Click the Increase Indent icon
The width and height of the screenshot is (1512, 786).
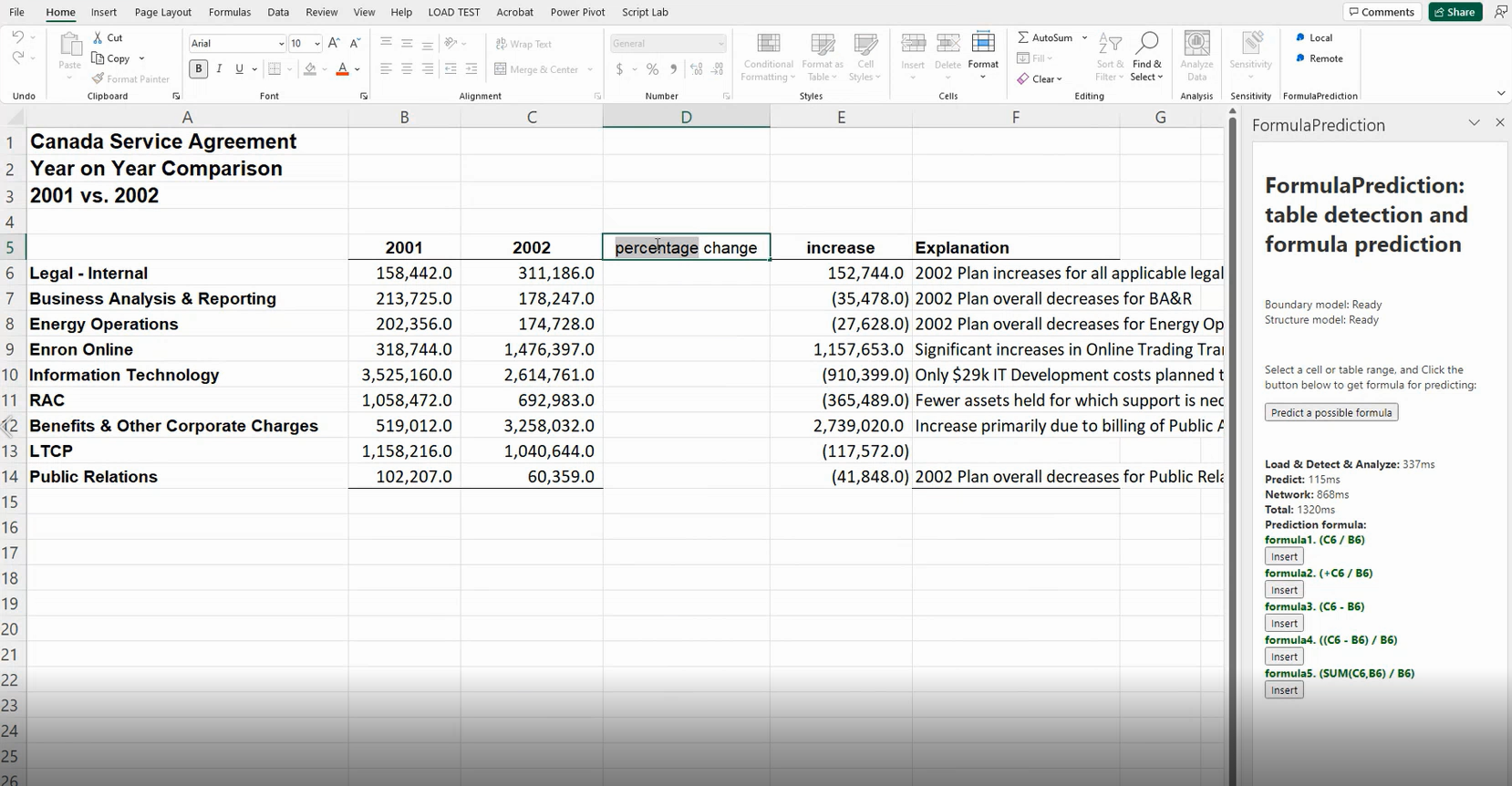point(471,69)
